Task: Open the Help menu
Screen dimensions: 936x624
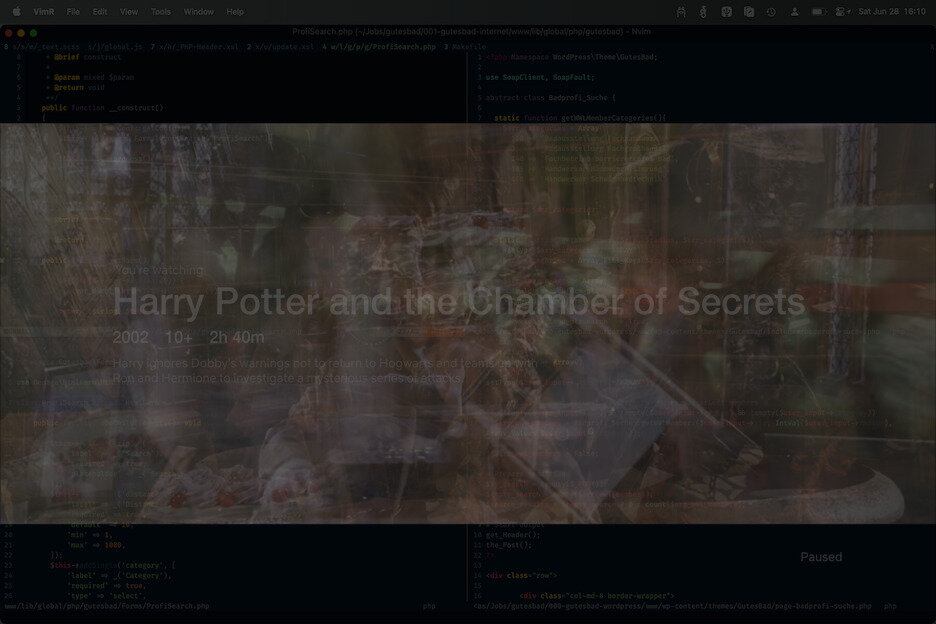Action: tap(235, 11)
